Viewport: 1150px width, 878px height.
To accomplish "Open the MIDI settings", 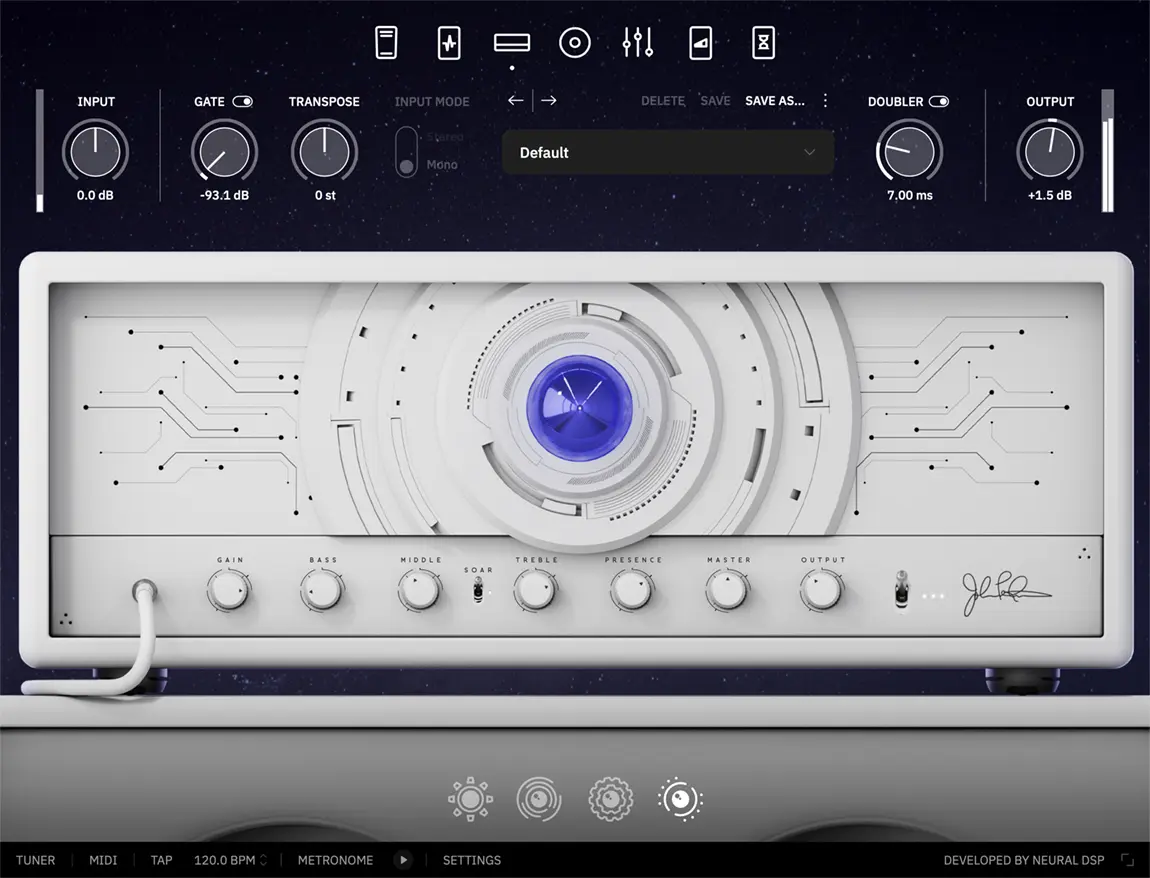I will click(x=103, y=860).
